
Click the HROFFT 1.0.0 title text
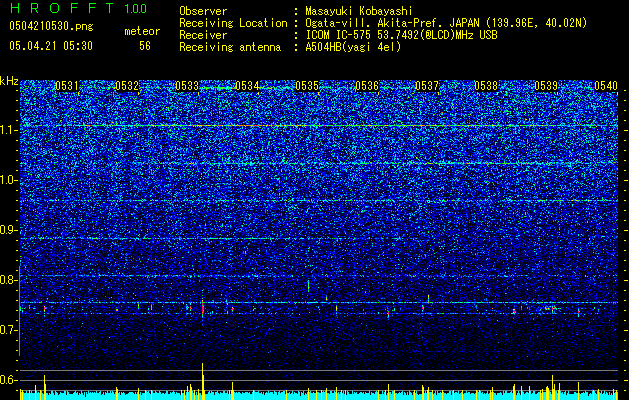(79, 8)
